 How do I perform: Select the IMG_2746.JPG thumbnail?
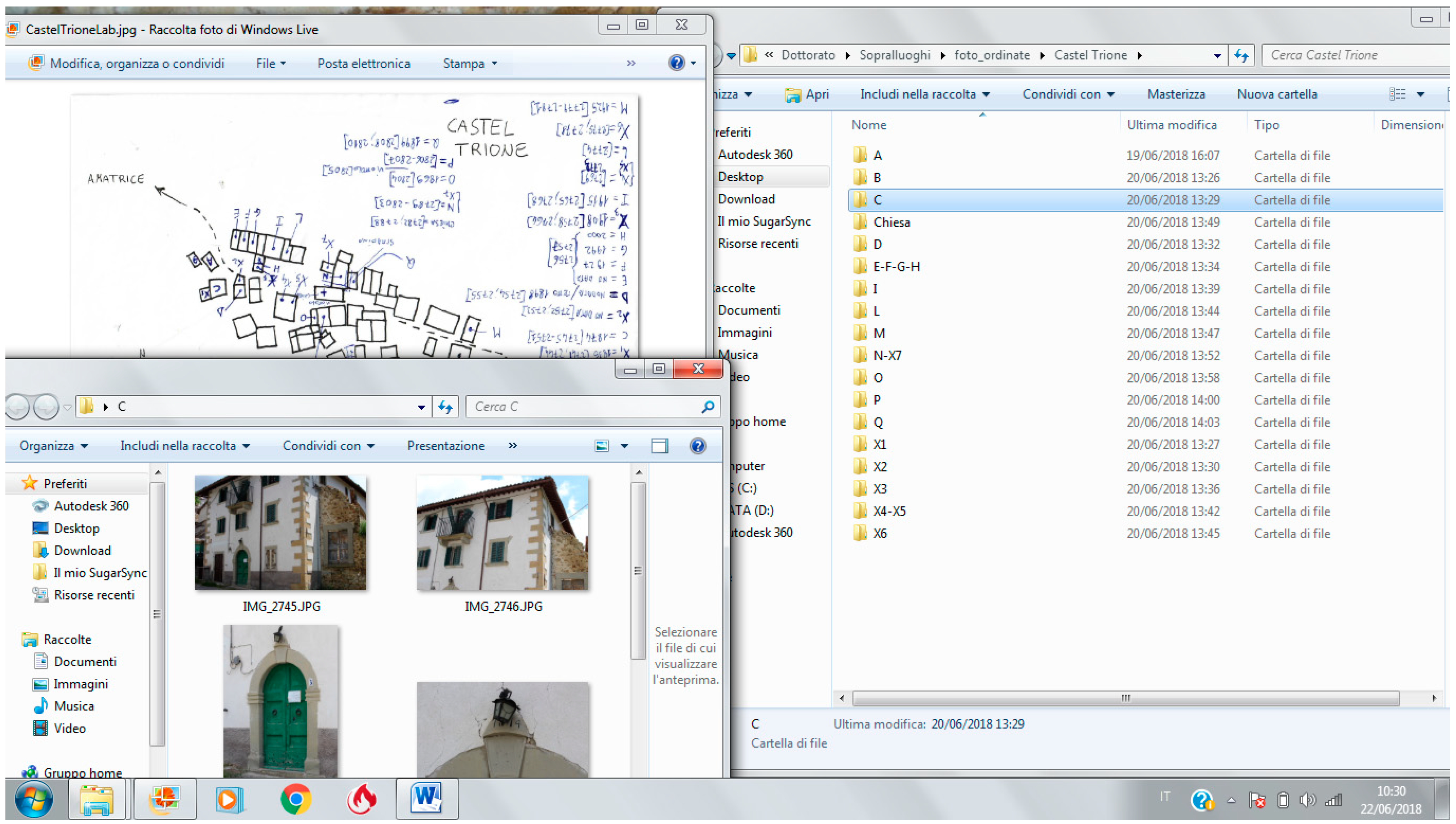click(x=503, y=532)
